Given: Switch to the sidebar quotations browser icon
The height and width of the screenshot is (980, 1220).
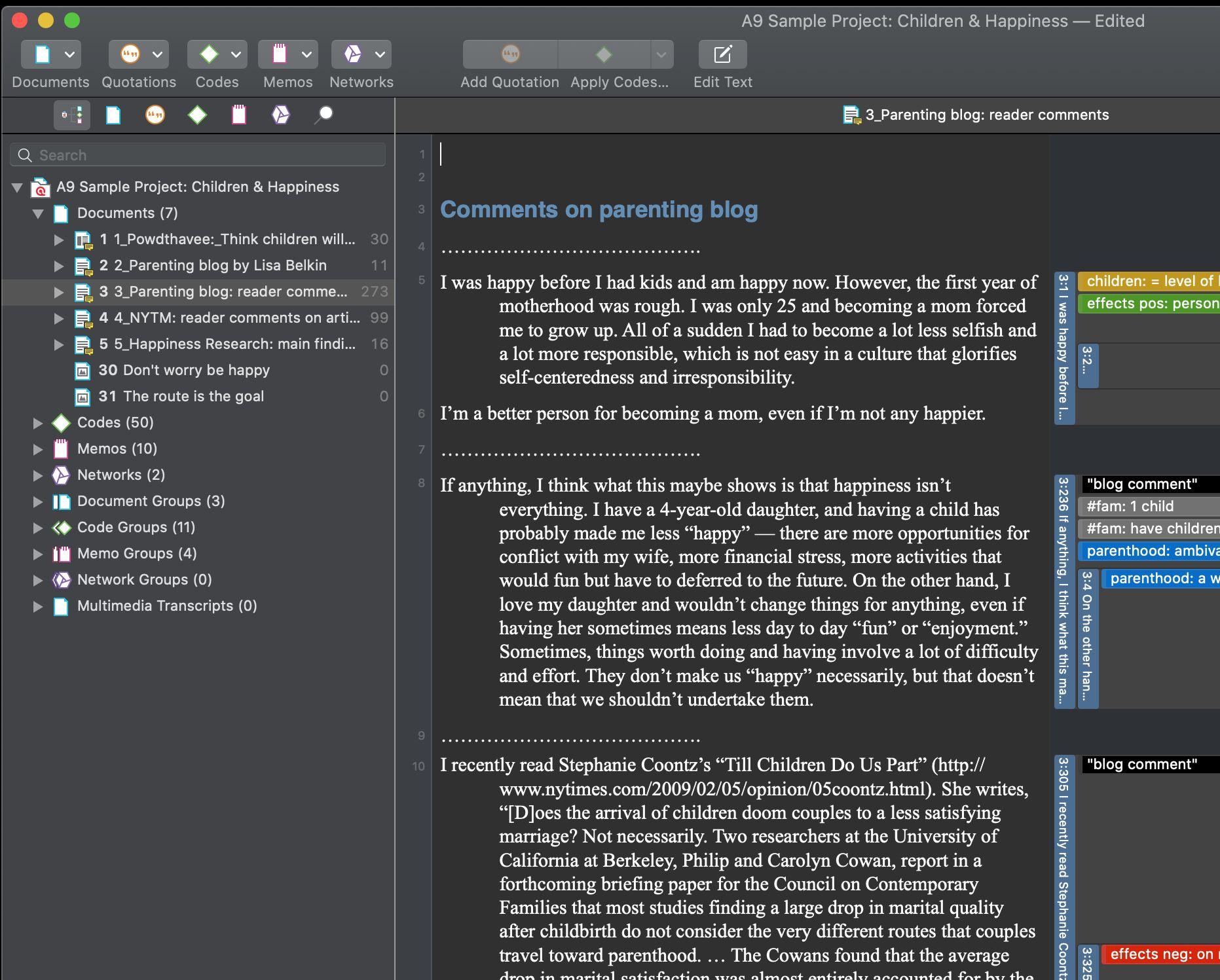Looking at the screenshot, I should 155,115.
